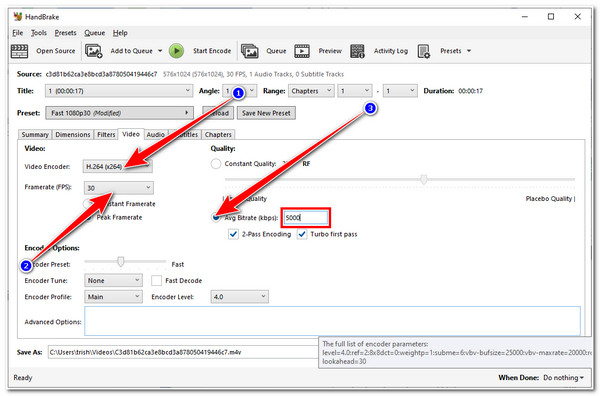Open the File menu
This screenshot has height=396, width=600.
pyautogui.click(x=18, y=33)
